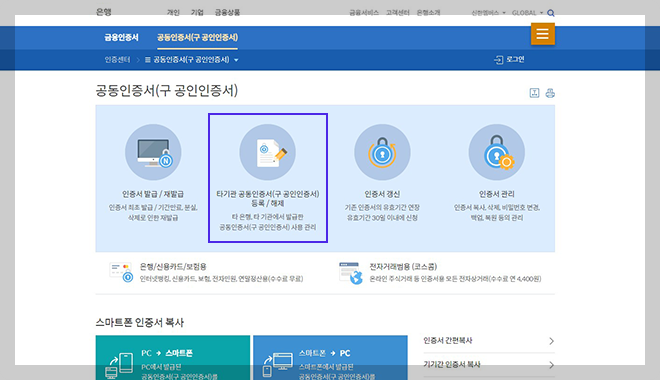Click the 인증서 발급 / 재발급 title
660x380 pixels.
(153, 194)
